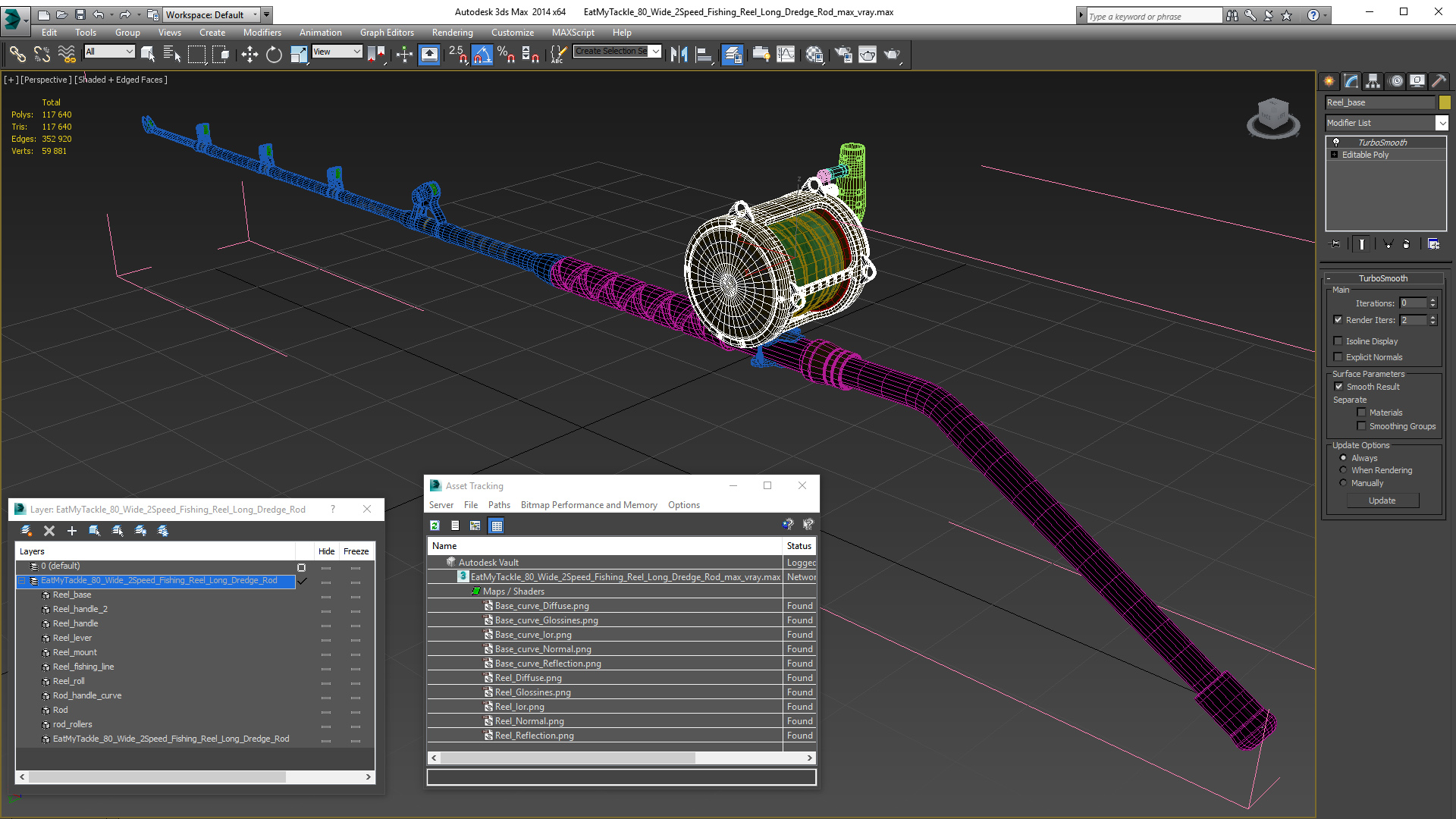Click the Rectangular Selection Region icon
This screenshot has height=819, width=1456.
coord(196,55)
